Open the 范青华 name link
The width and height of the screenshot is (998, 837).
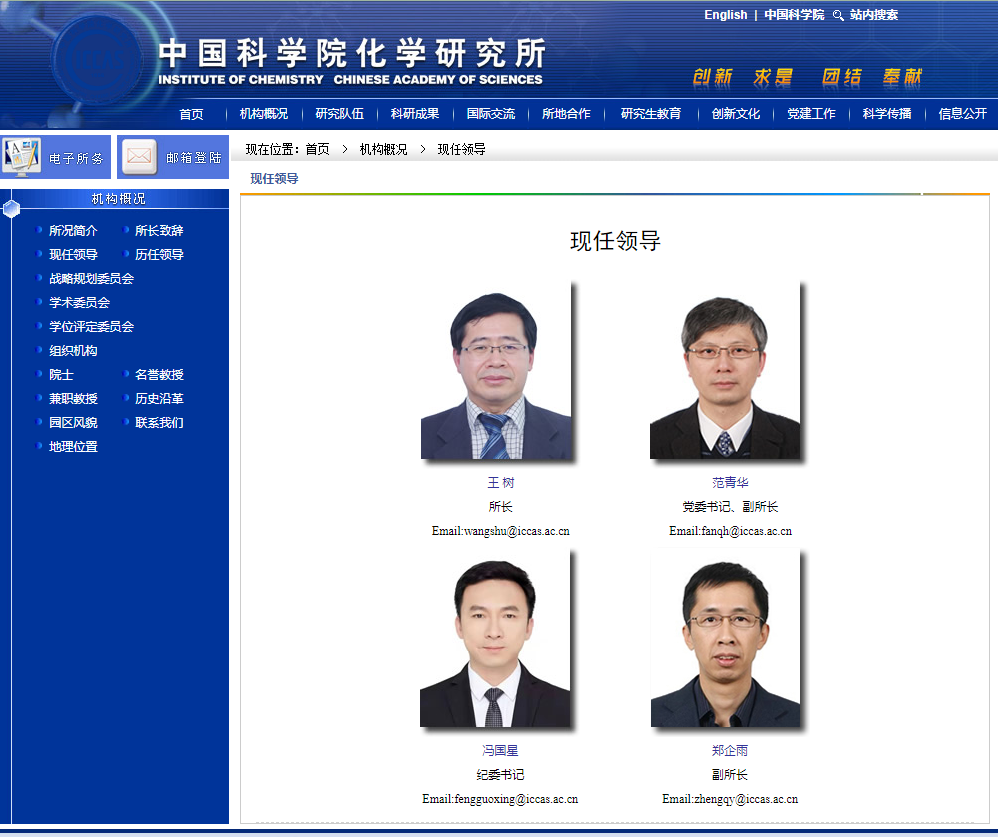point(730,483)
